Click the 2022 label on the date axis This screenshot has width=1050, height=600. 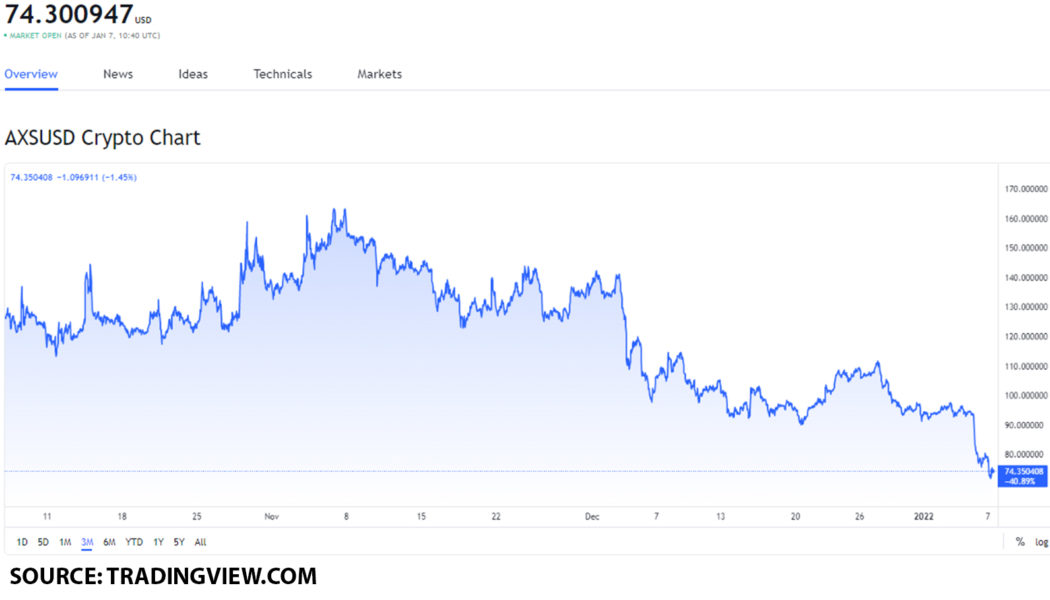pyautogui.click(x=926, y=516)
